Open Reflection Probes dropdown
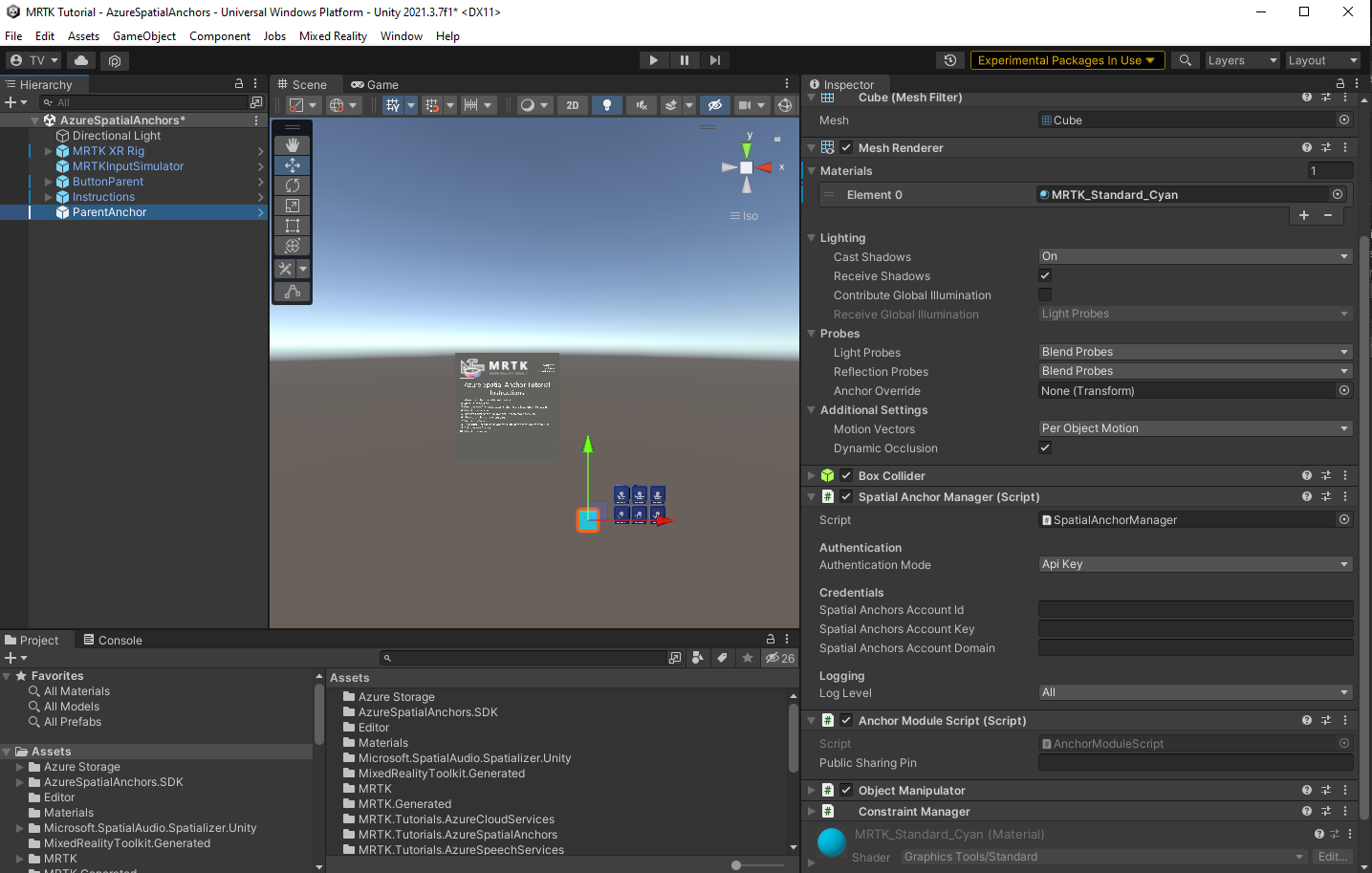Screen dimensions: 1372x873 point(1195,371)
